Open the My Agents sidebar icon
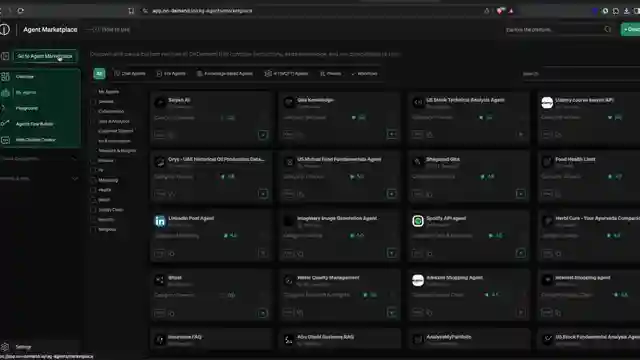This screenshot has width=640, height=360. click(5, 93)
